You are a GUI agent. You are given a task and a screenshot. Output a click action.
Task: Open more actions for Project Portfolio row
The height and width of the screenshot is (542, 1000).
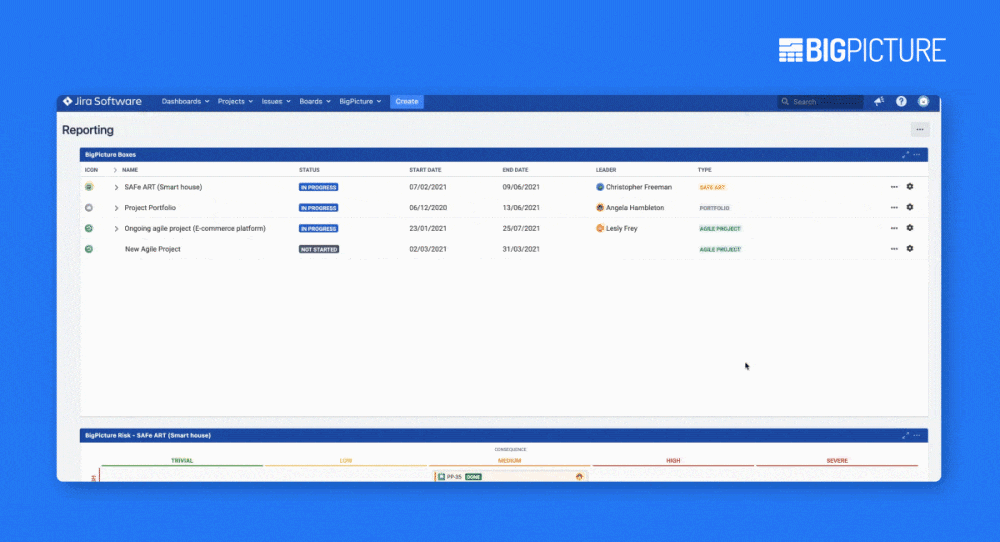pyautogui.click(x=894, y=208)
